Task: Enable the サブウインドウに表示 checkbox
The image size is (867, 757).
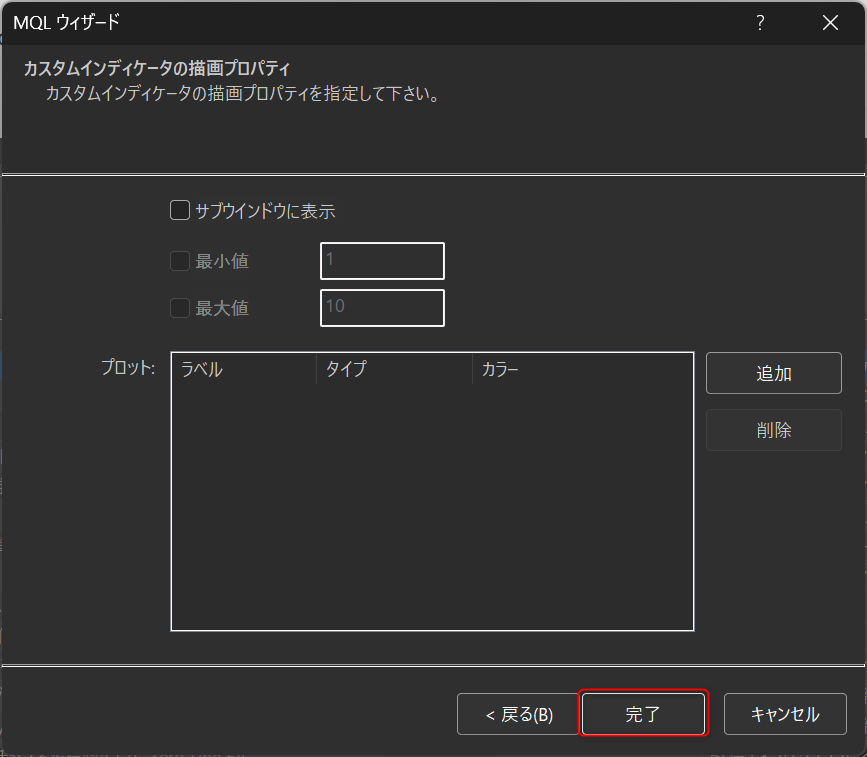Action: pos(180,211)
